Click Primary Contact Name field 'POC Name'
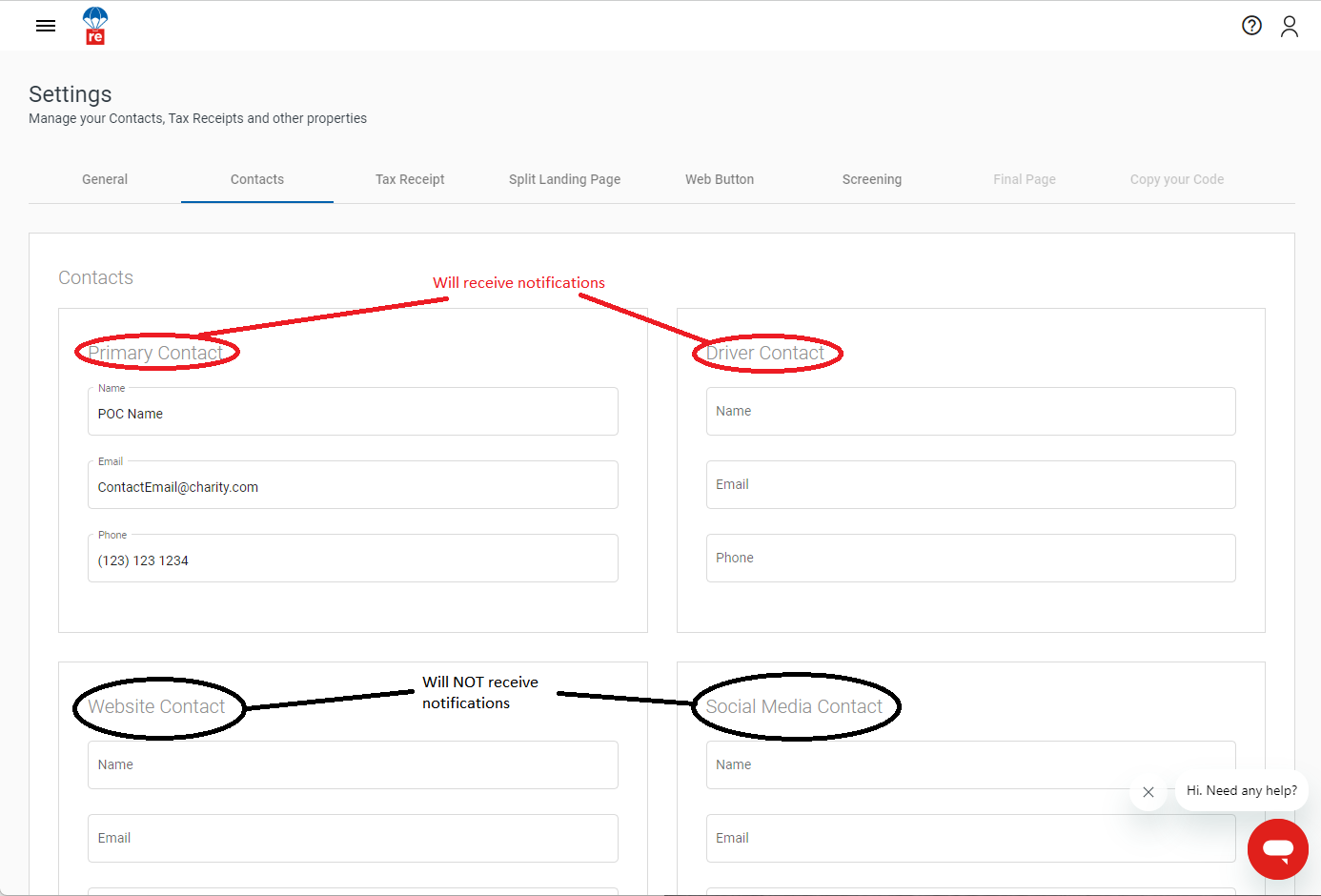Image resolution: width=1321 pixels, height=896 pixels. pos(353,412)
